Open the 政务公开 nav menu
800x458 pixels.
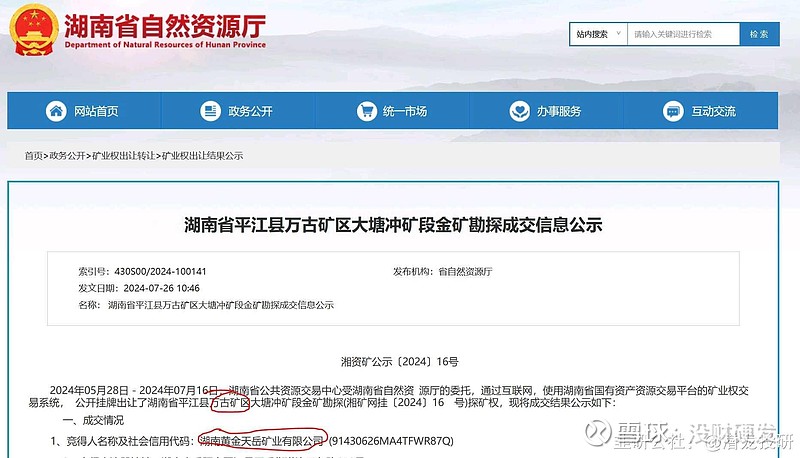pos(238,111)
